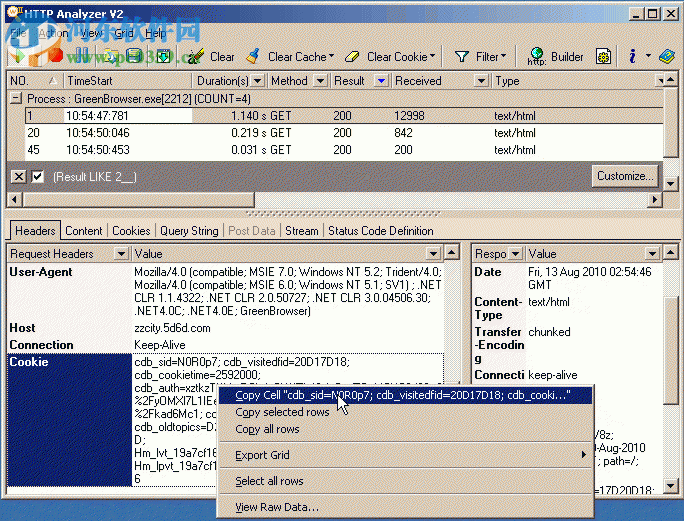Click the grid horizontal scroll right arrow
The width and height of the screenshot is (684, 521).
pos(654,199)
